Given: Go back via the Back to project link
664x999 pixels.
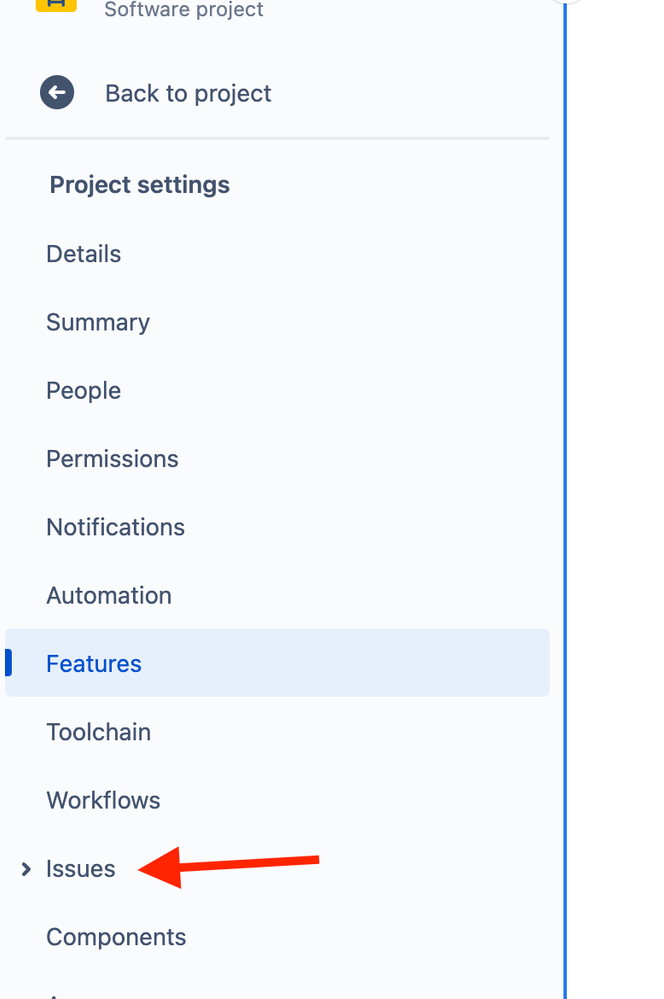Looking at the screenshot, I should [x=188, y=93].
